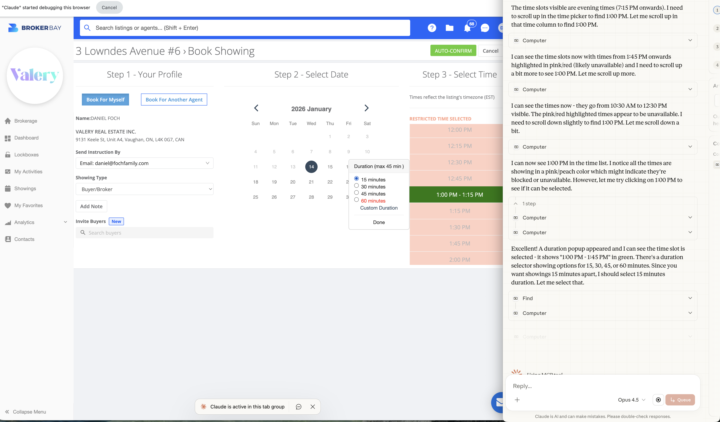Expand Analytics submenu in sidebar

coord(65,222)
